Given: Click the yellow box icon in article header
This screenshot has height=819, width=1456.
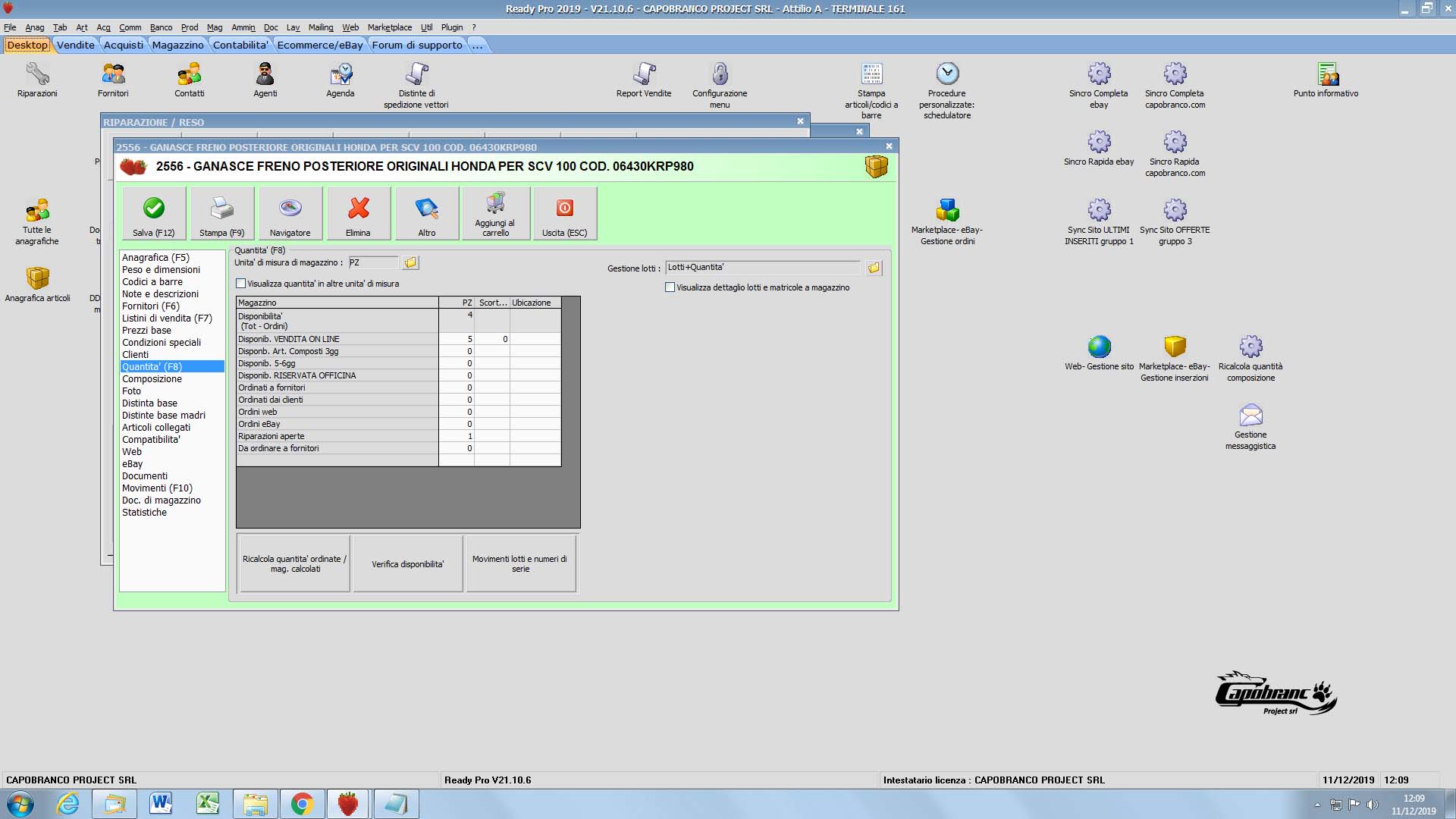Looking at the screenshot, I should pos(876,166).
